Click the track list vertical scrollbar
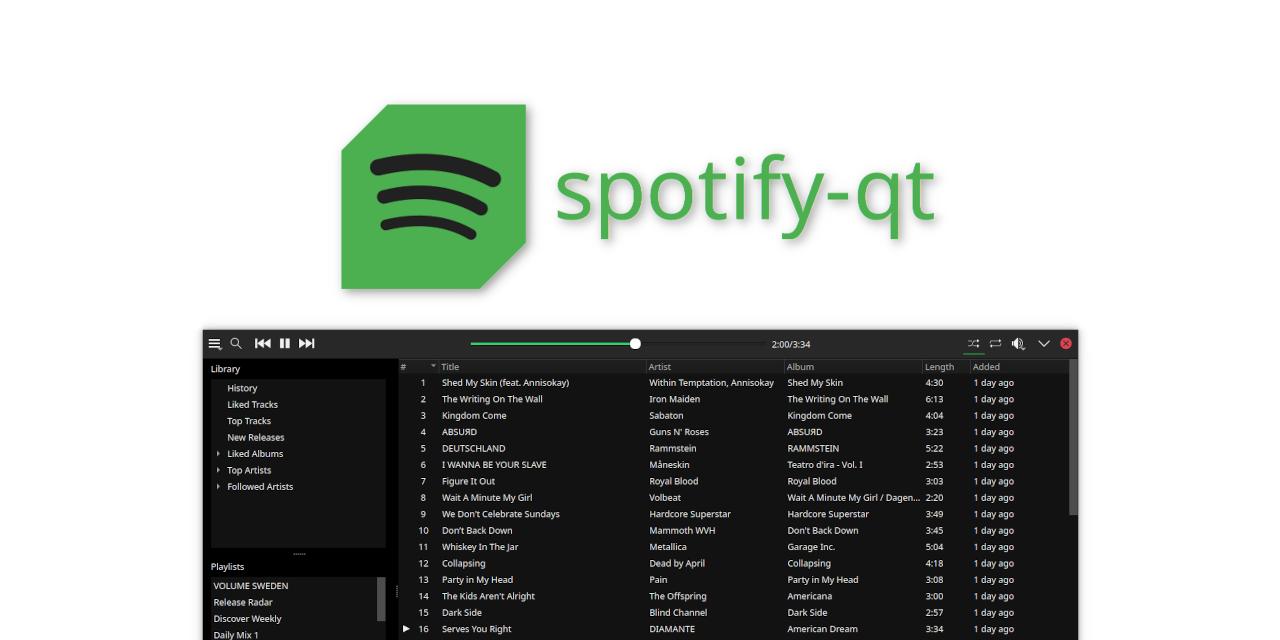Viewport: 1280px width, 640px height. (x=1073, y=438)
